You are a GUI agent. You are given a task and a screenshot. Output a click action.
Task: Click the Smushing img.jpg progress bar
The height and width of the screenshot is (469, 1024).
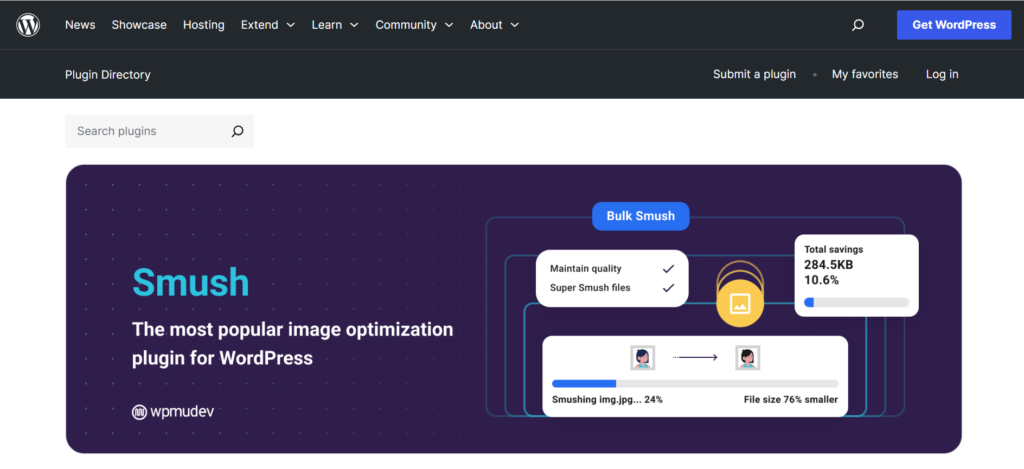(x=695, y=383)
